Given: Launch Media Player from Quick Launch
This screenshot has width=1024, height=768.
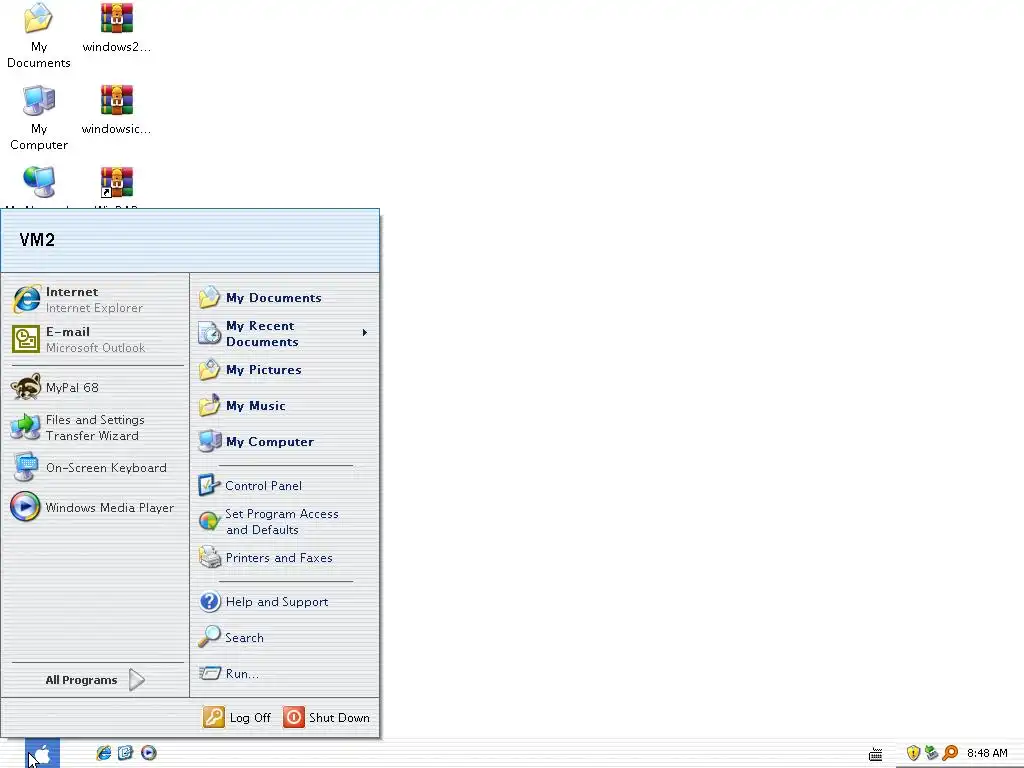Looking at the screenshot, I should pyautogui.click(x=149, y=753).
